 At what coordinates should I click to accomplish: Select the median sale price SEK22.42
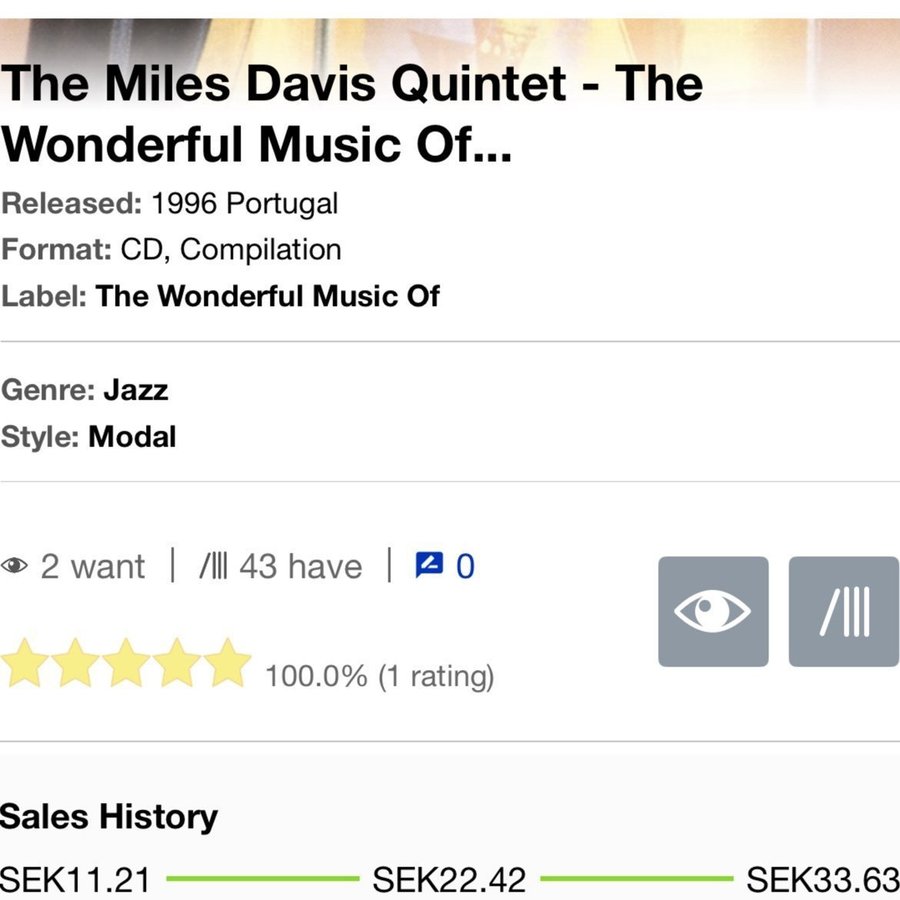click(x=449, y=880)
